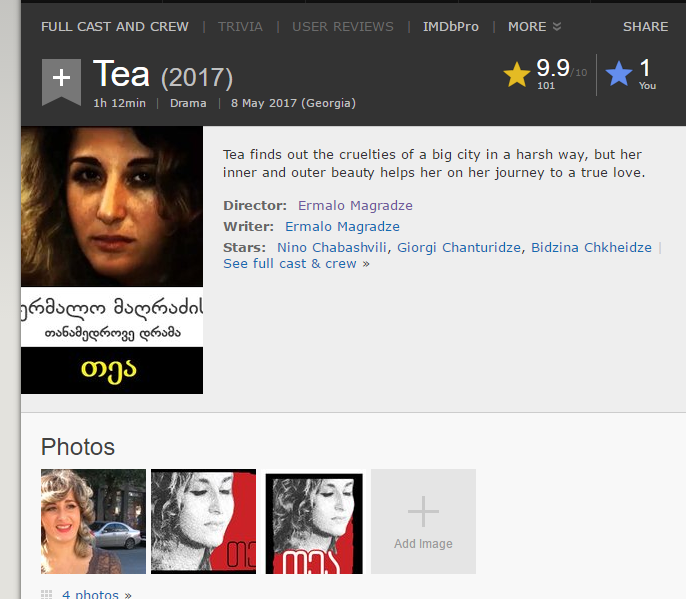This screenshot has height=599, width=686.
Task: Open writer Ermalo Magradze link
Action: point(342,226)
